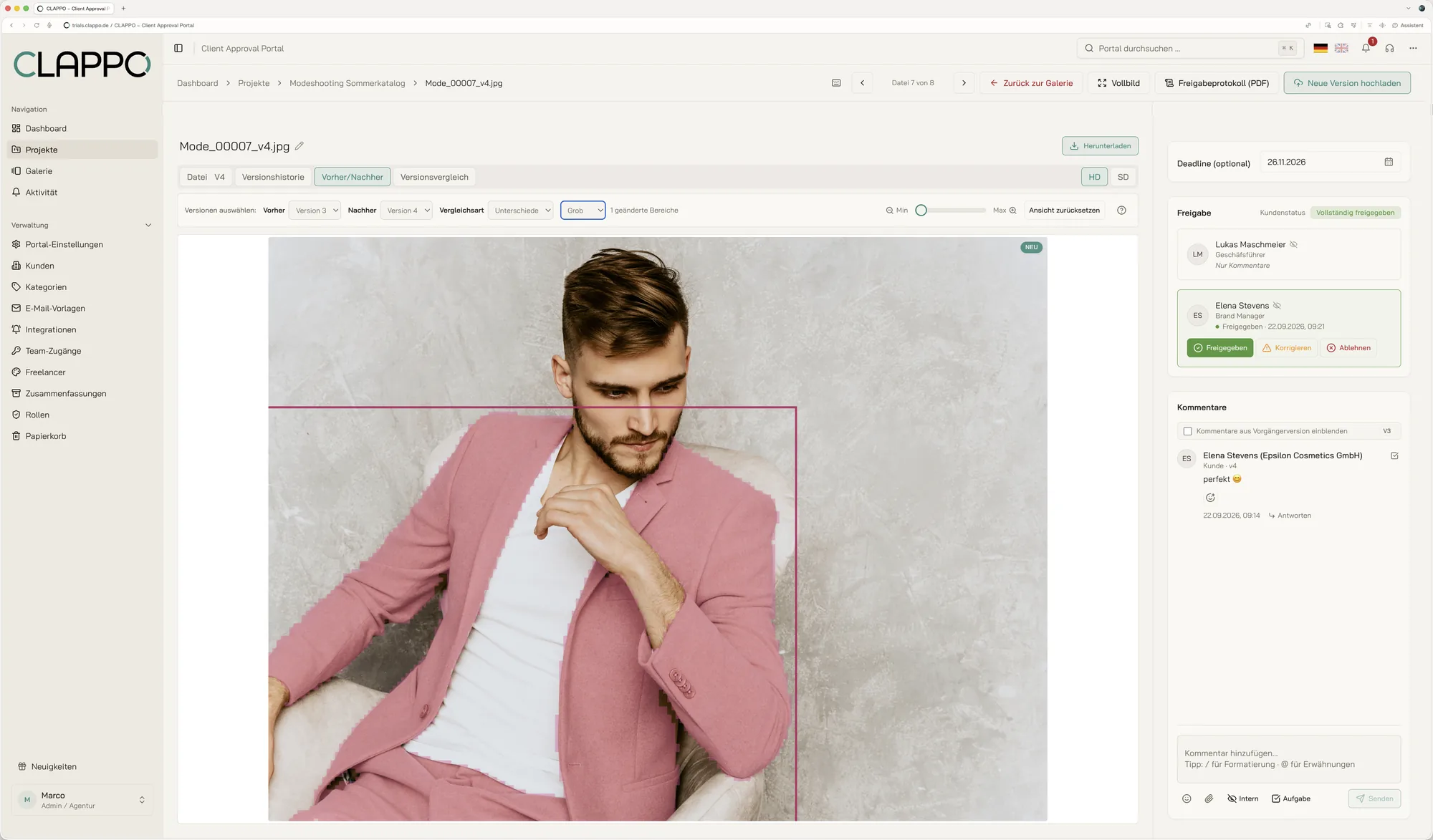1433x840 pixels.
Task: Open the three-dot more menu
Action: (x=1413, y=48)
